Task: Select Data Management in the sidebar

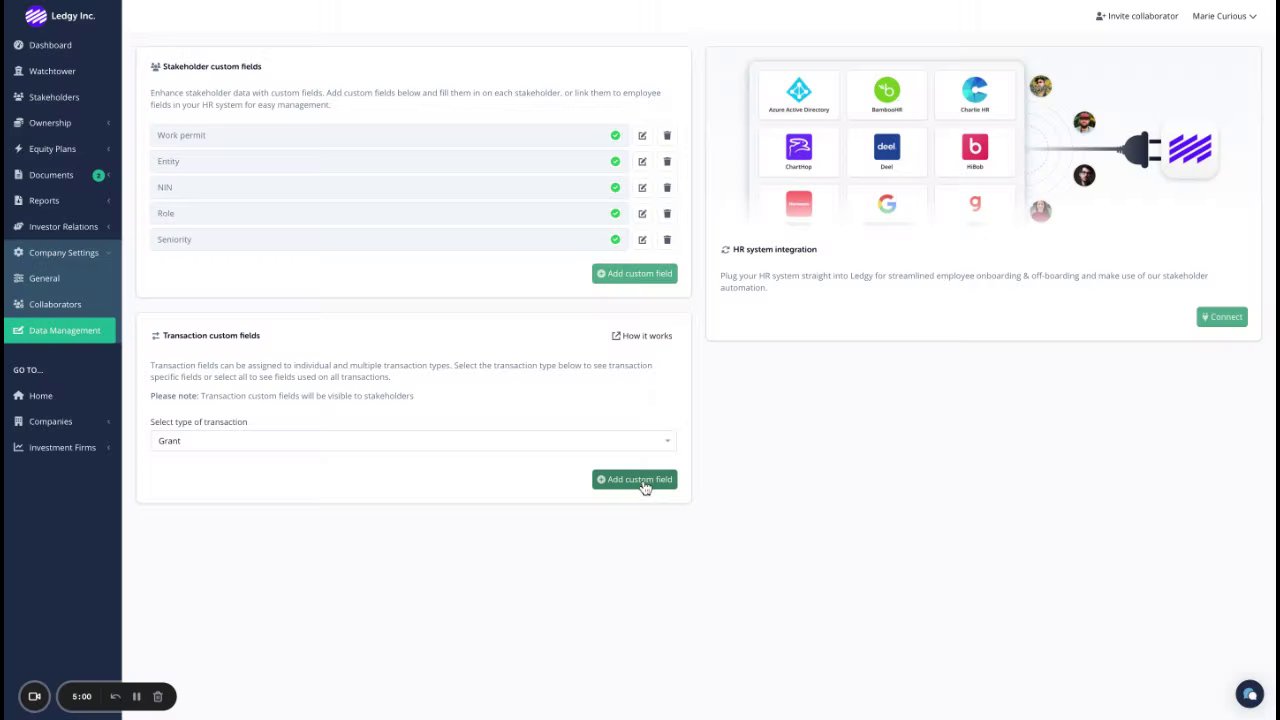Action: click(61, 331)
